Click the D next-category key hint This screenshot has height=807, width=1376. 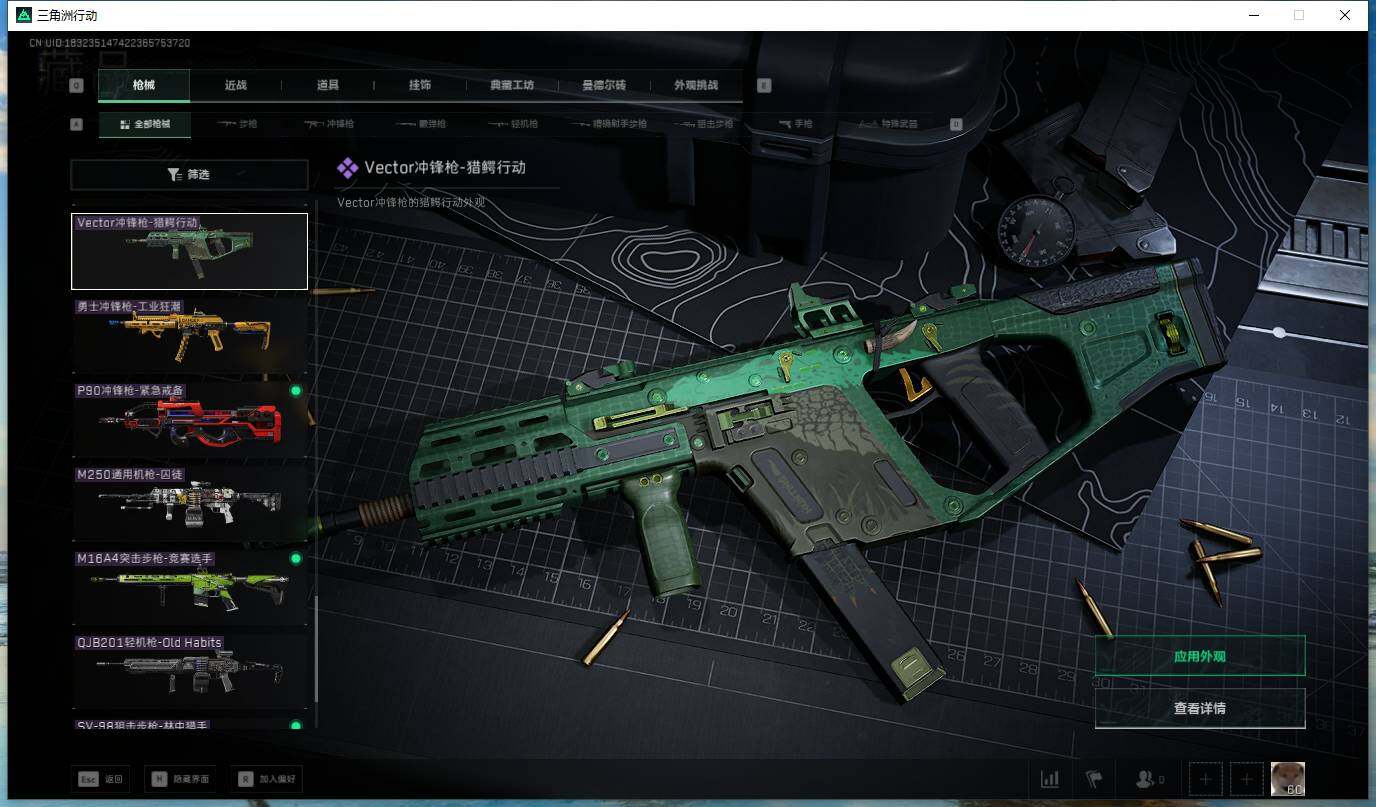coord(956,125)
